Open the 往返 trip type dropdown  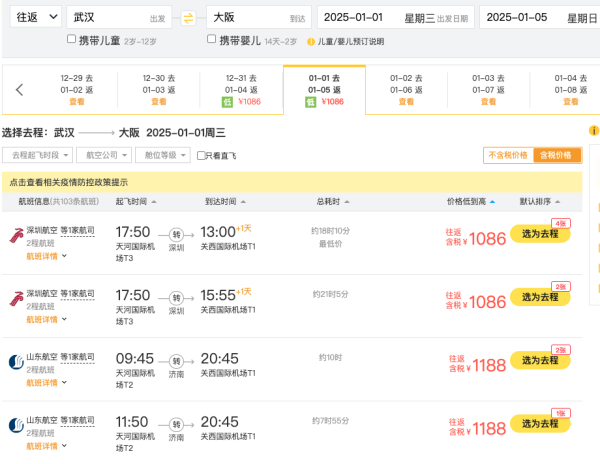pos(36,17)
